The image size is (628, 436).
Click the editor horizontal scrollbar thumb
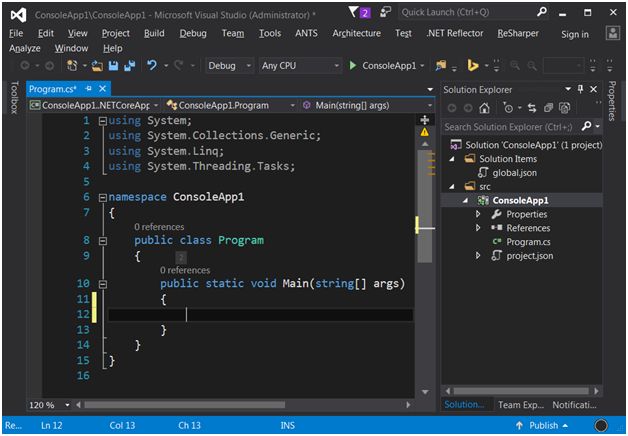tap(185, 405)
